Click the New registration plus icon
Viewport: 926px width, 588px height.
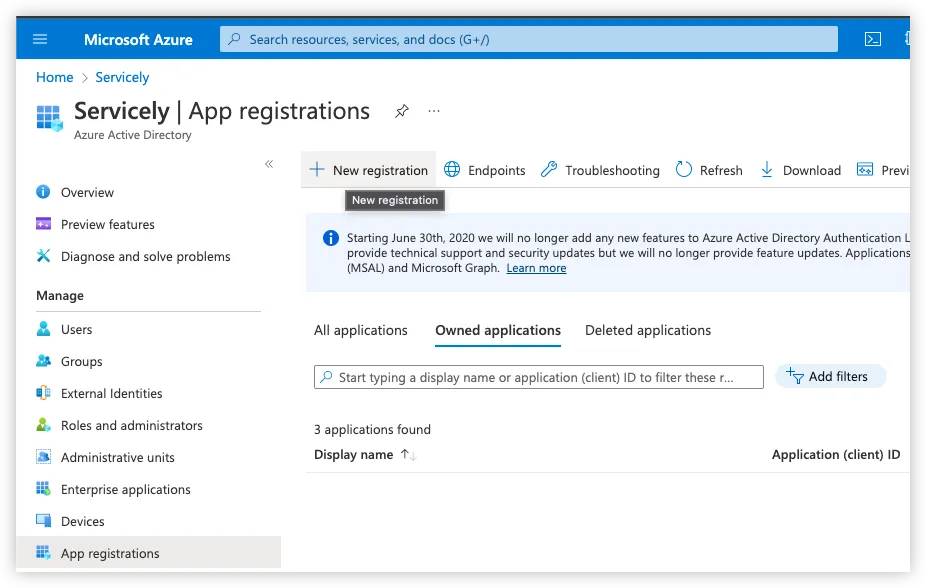point(317,170)
